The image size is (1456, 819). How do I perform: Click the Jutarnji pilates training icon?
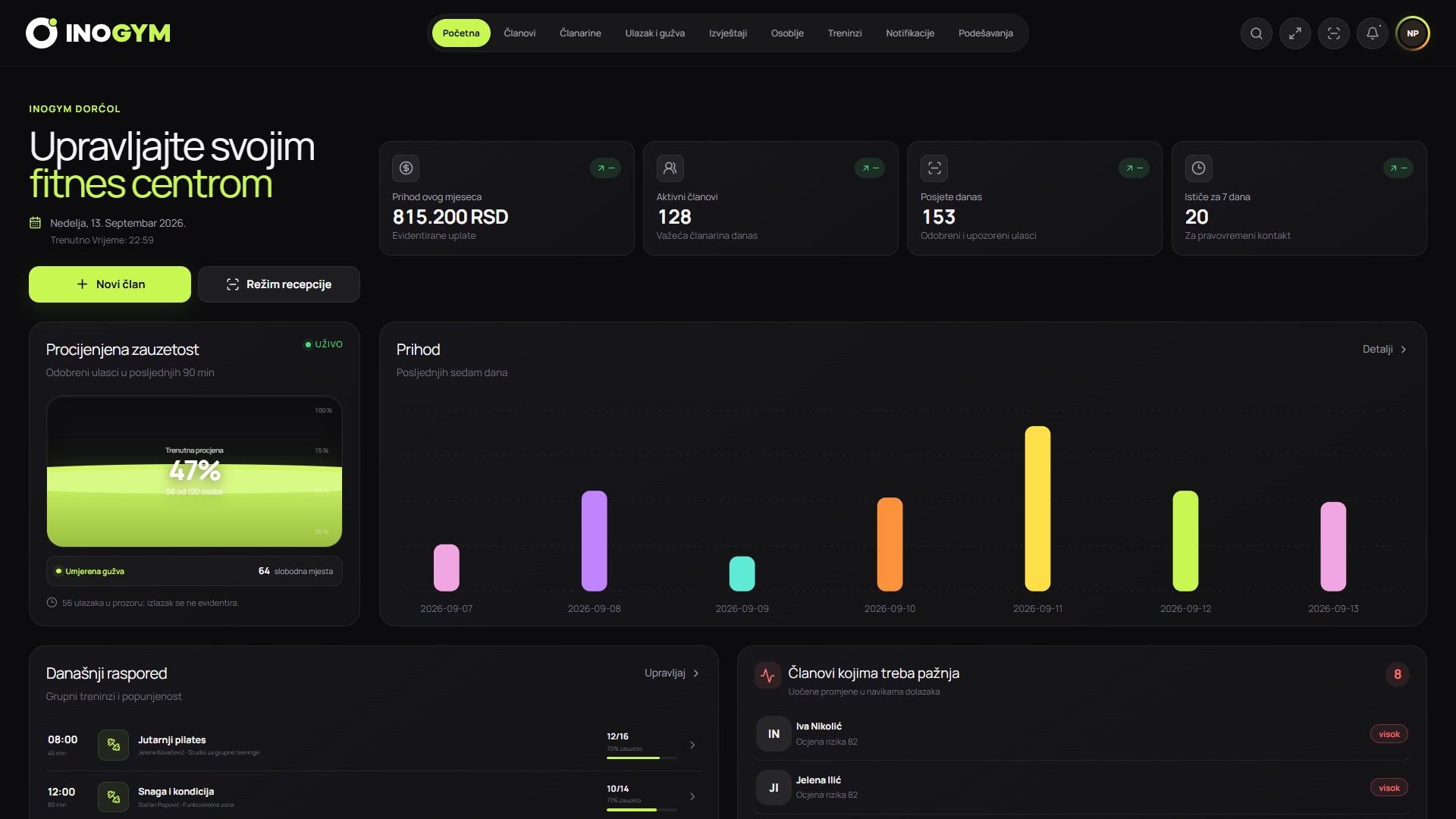click(x=114, y=745)
